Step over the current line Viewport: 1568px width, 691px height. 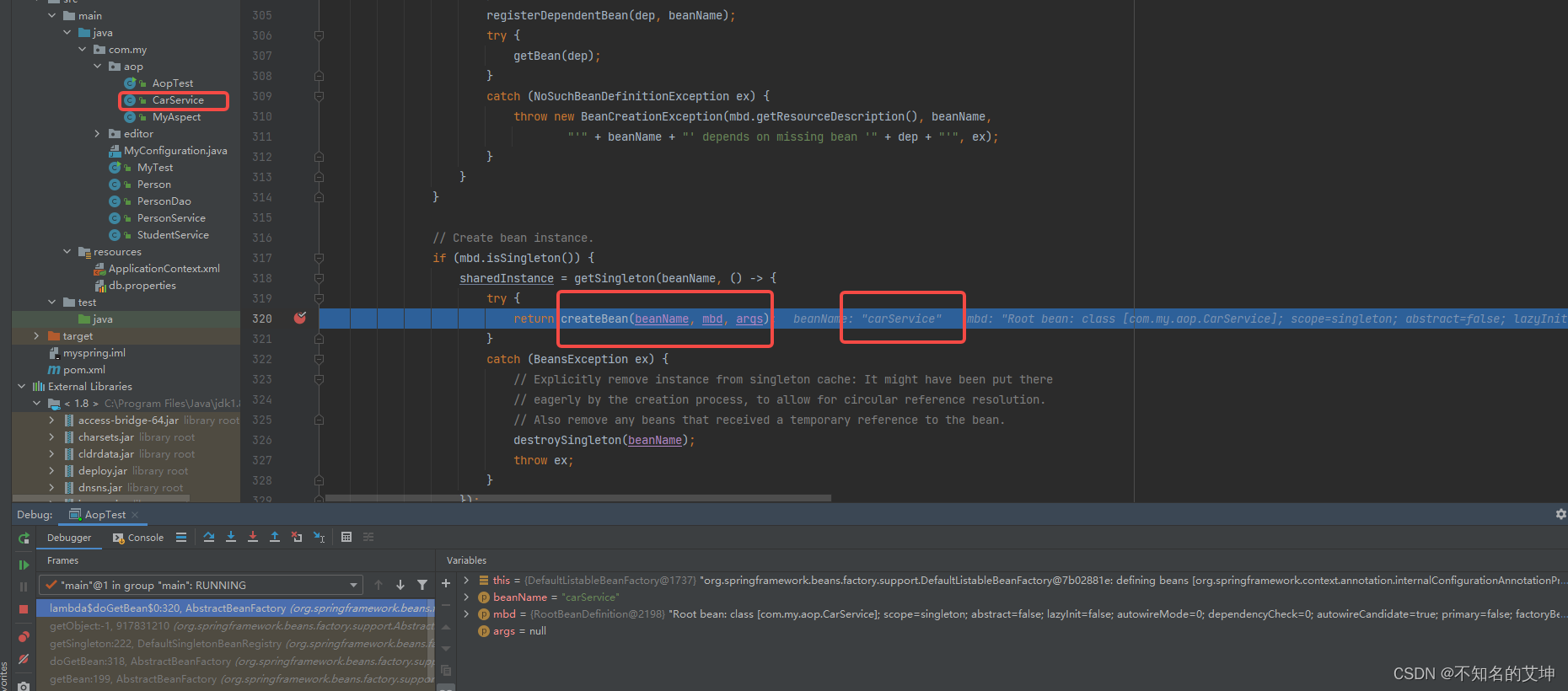(x=209, y=538)
